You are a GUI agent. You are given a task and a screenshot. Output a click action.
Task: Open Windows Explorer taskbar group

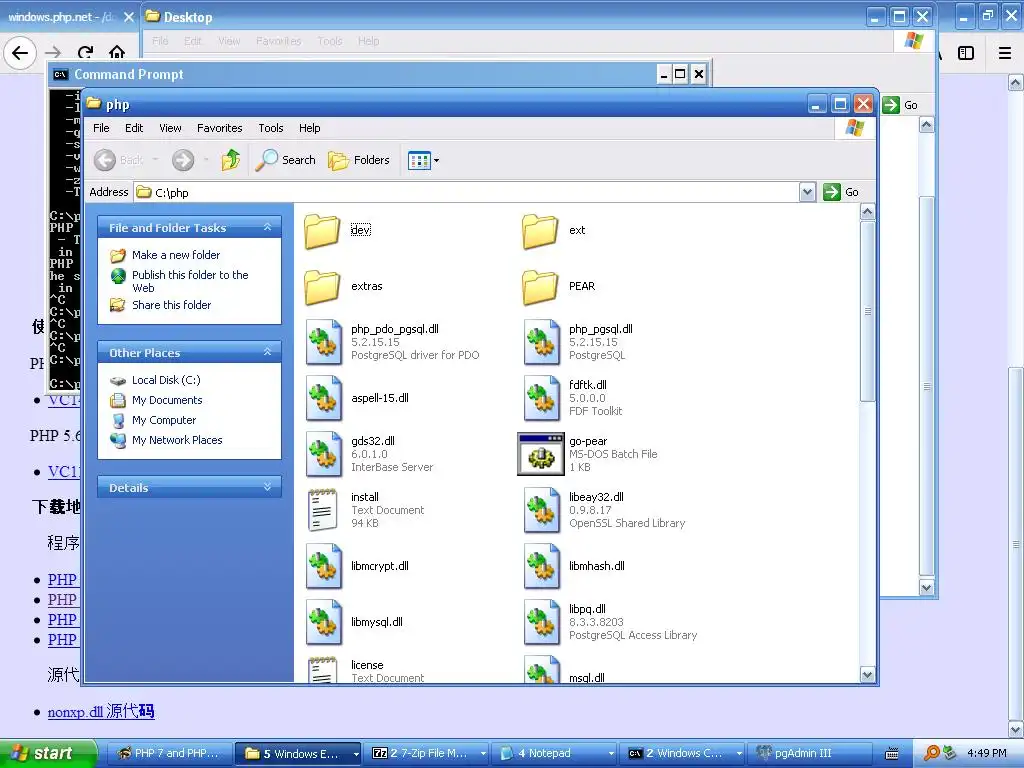click(x=297, y=753)
